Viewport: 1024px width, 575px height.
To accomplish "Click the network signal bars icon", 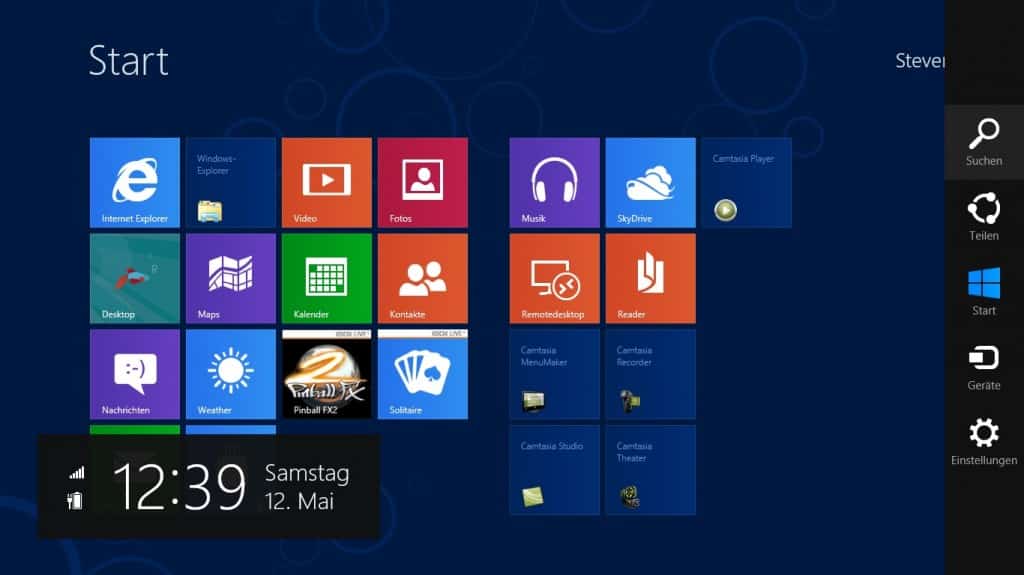I will point(77,472).
